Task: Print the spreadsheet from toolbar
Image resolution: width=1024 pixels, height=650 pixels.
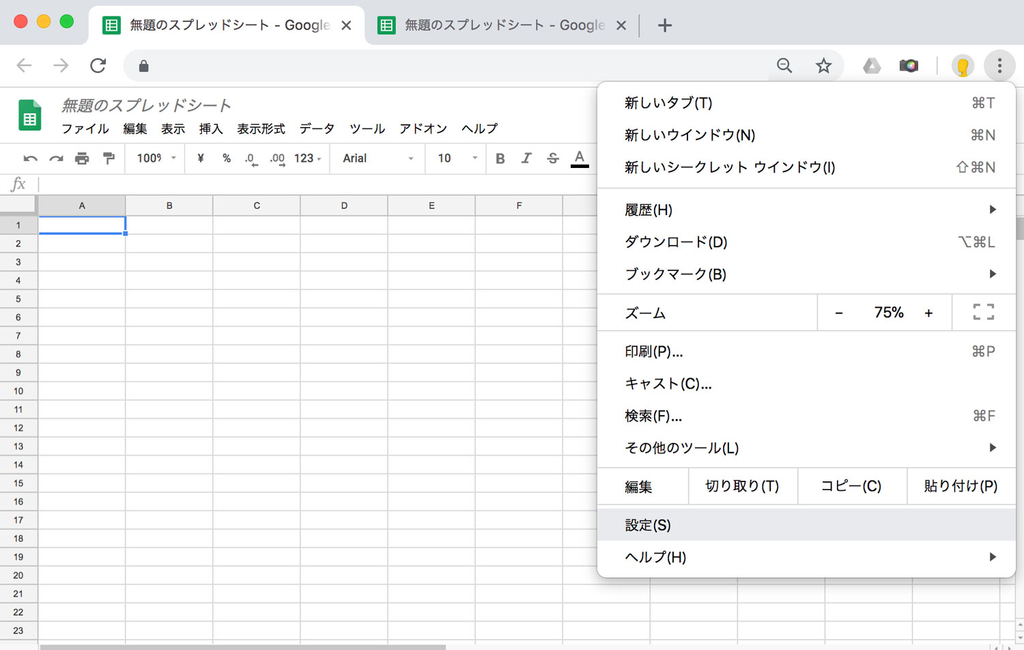Action: click(82, 158)
